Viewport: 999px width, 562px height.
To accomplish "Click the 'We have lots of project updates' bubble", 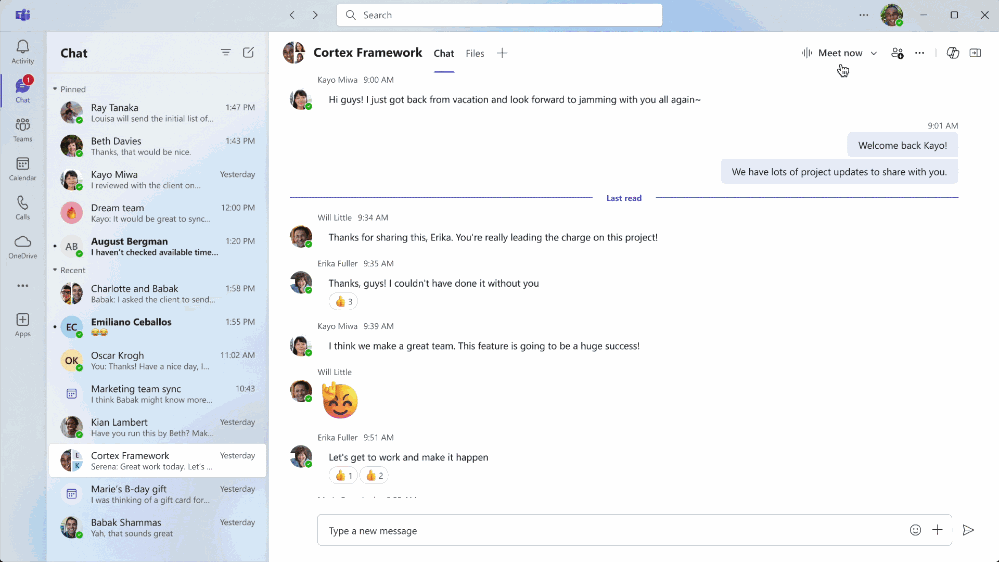I will coord(839,171).
